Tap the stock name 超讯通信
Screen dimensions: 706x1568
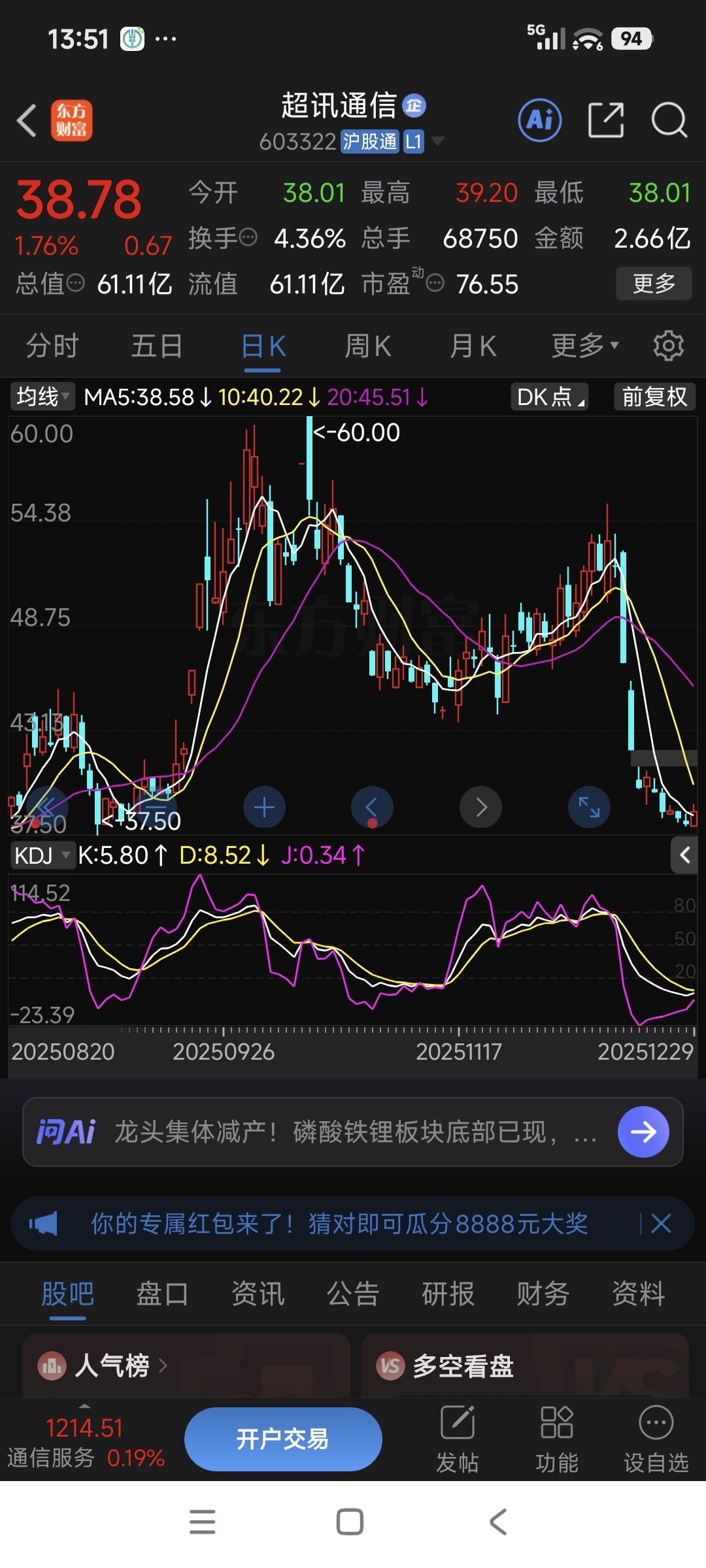tap(339, 105)
